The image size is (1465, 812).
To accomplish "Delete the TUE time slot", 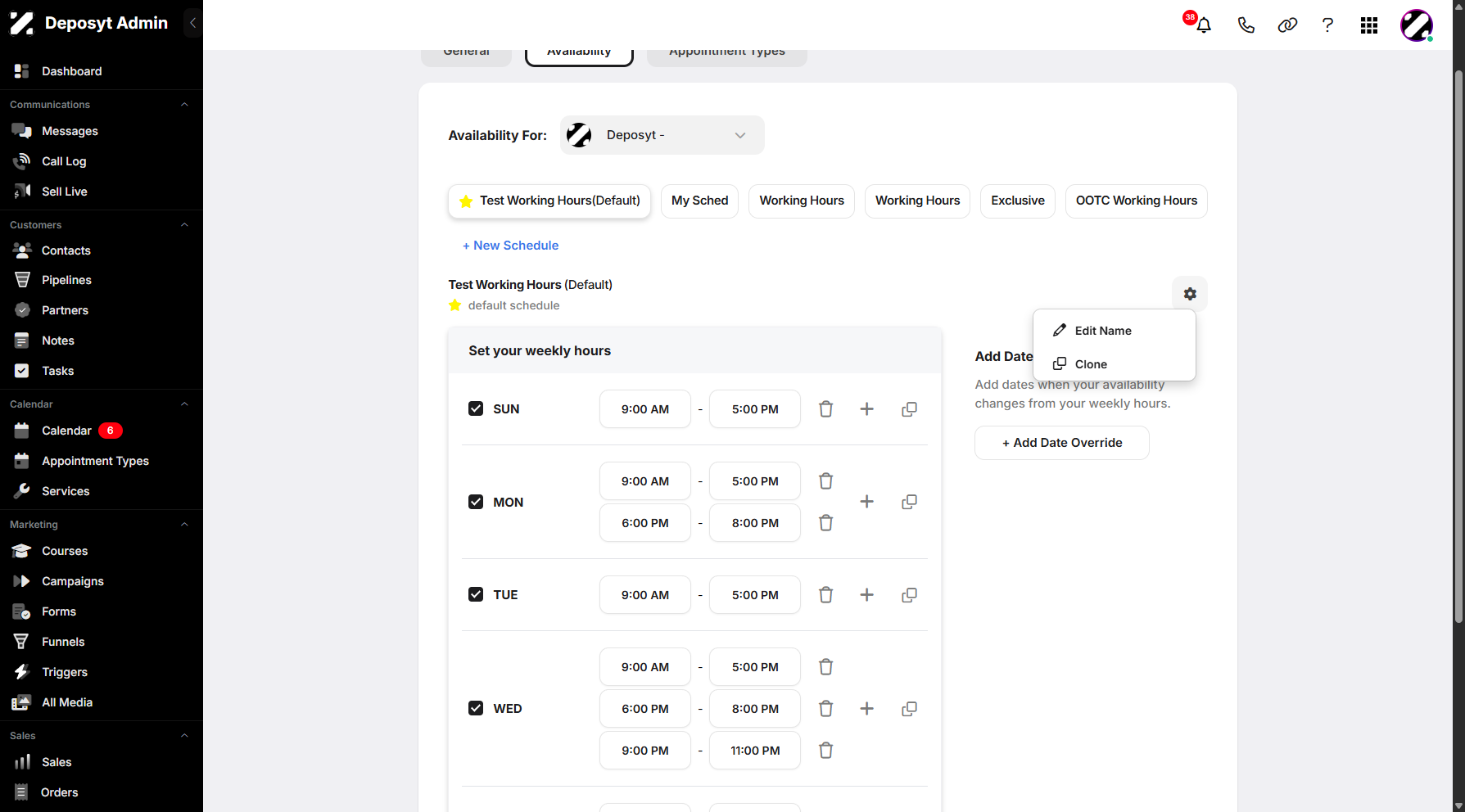I will (x=826, y=595).
